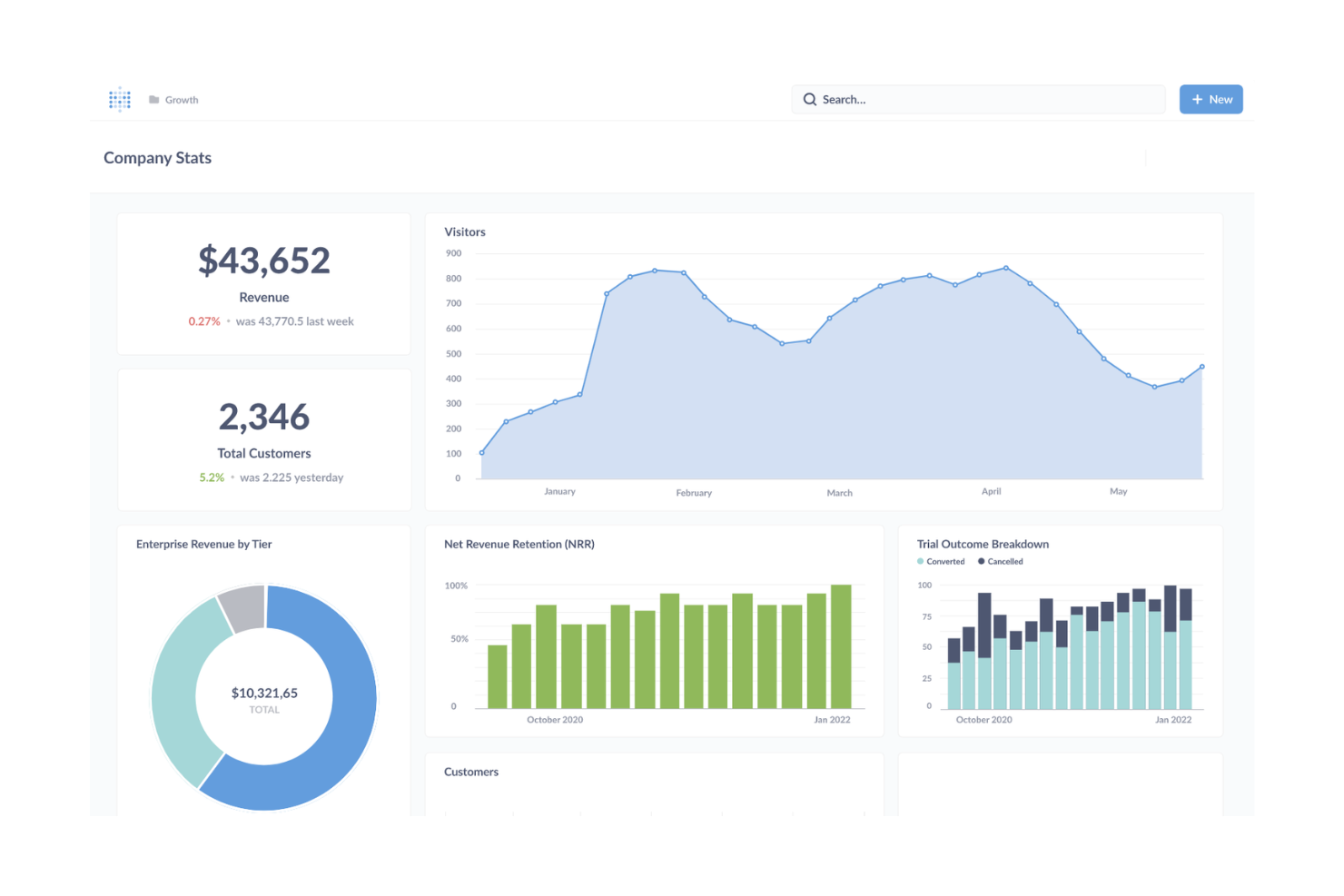Click NRR chart October 2020 label
1344x896 pixels.
pos(555,720)
